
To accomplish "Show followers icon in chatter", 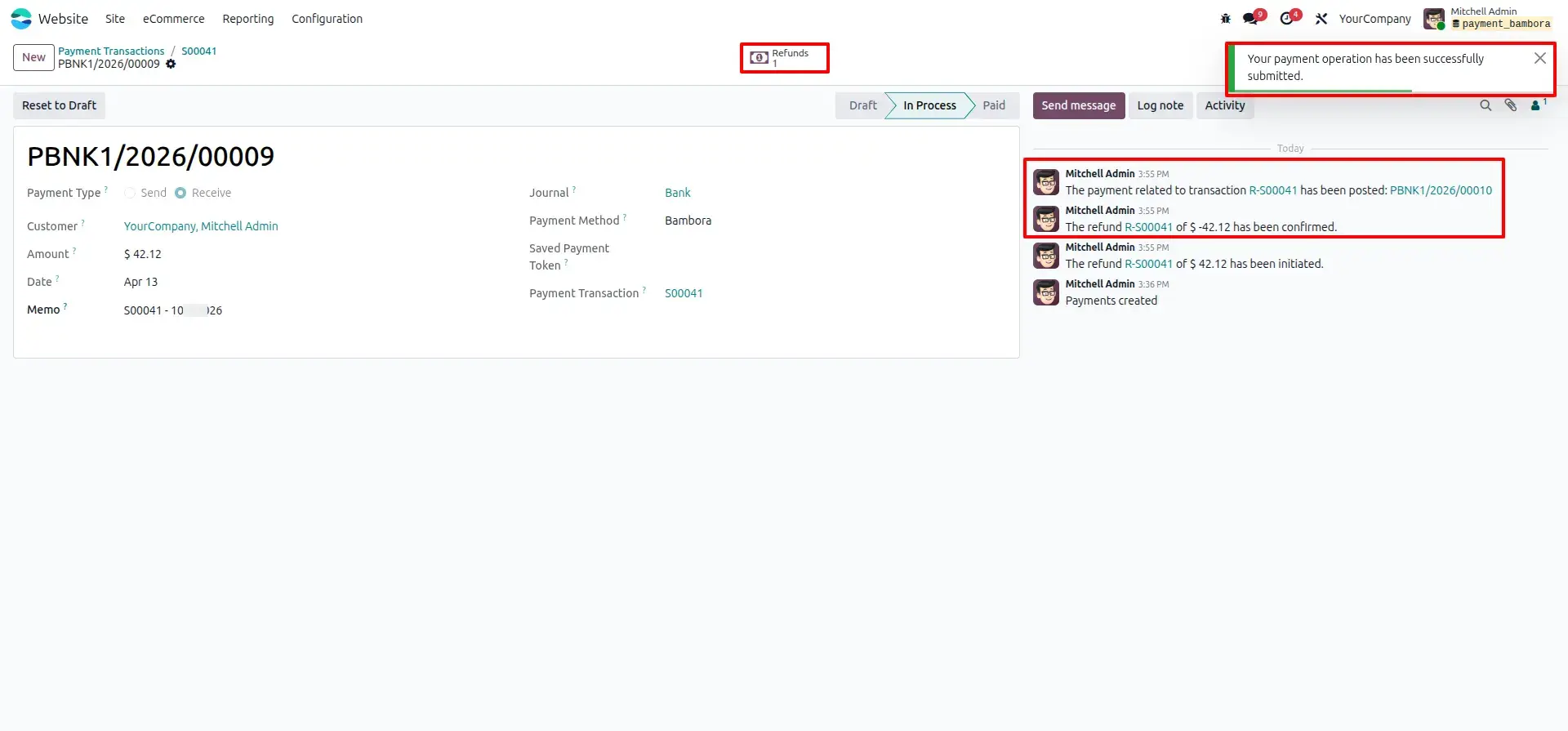I will coord(1535,105).
